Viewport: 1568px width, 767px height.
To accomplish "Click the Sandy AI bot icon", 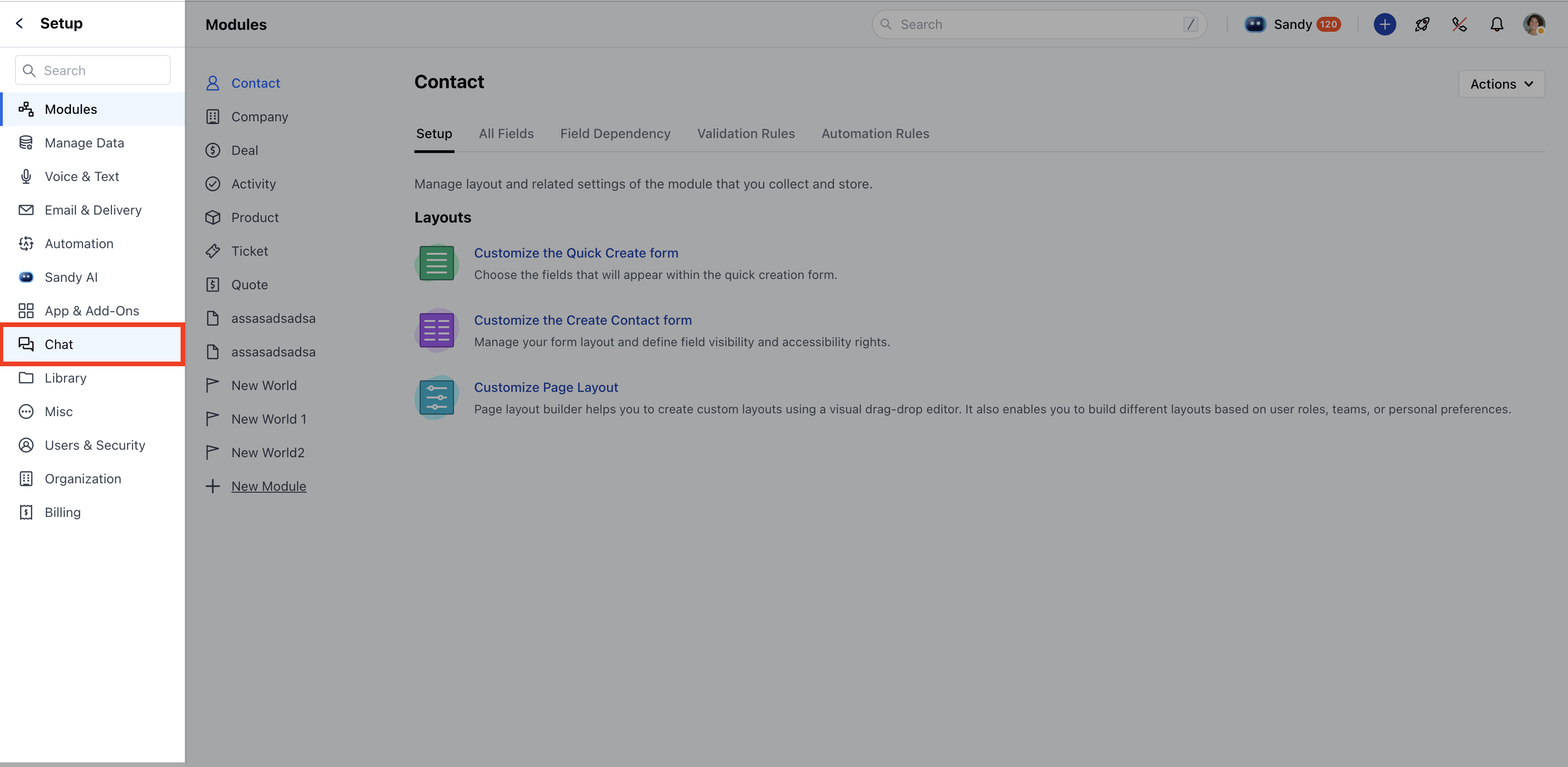I will click(x=1254, y=24).
